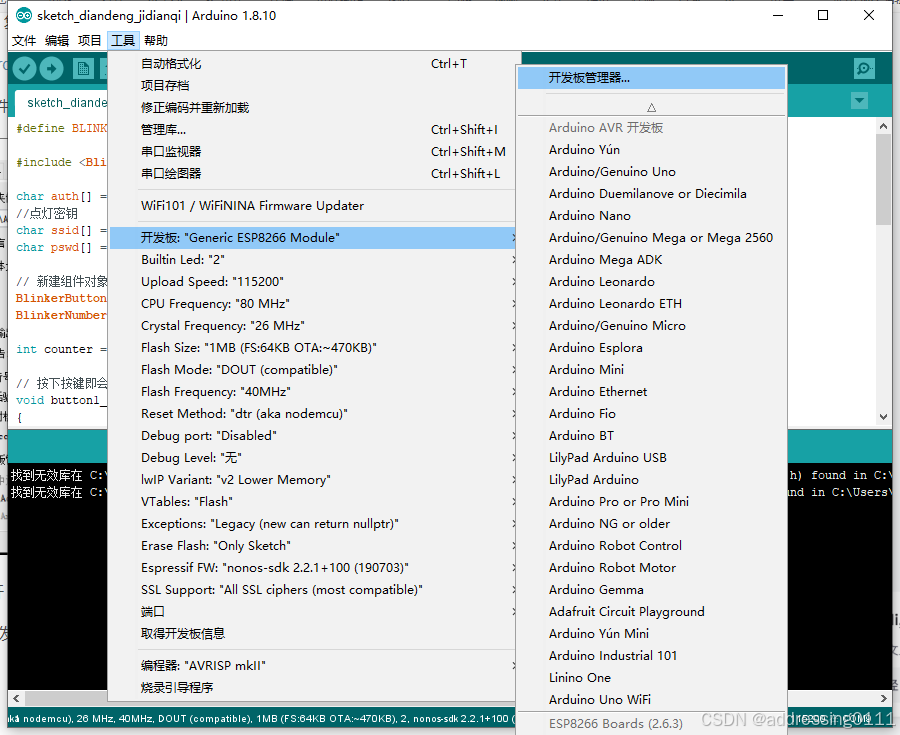The image size is (900, 735).
Task: Select Arduino Pro or Pro Mini
Action: [x=651, y=501]
